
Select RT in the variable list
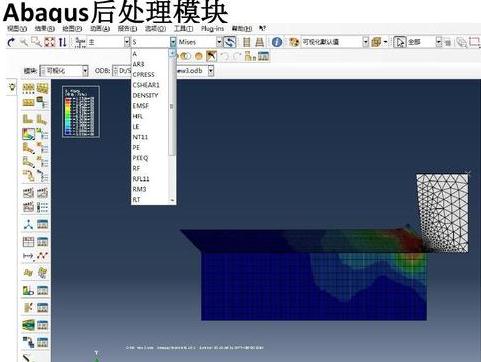136,200
